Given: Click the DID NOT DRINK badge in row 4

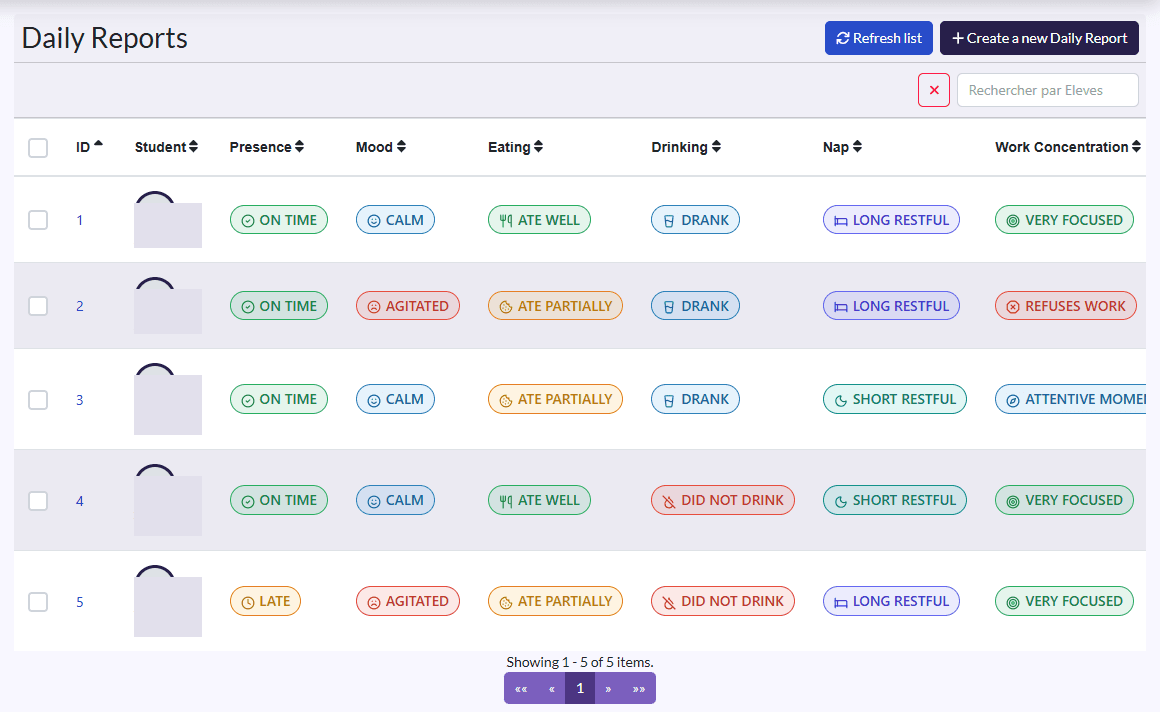Looking at the screenshot, I should coord(723,500).
